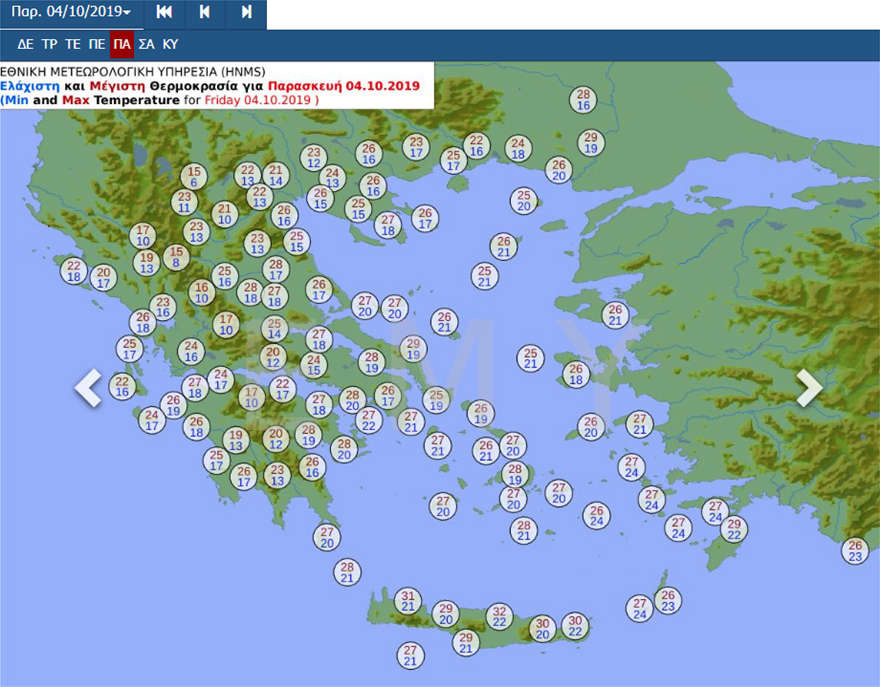Switch to the ΤΕ (Wednesday) tab
Screen dimensions: 880x687
73,44
